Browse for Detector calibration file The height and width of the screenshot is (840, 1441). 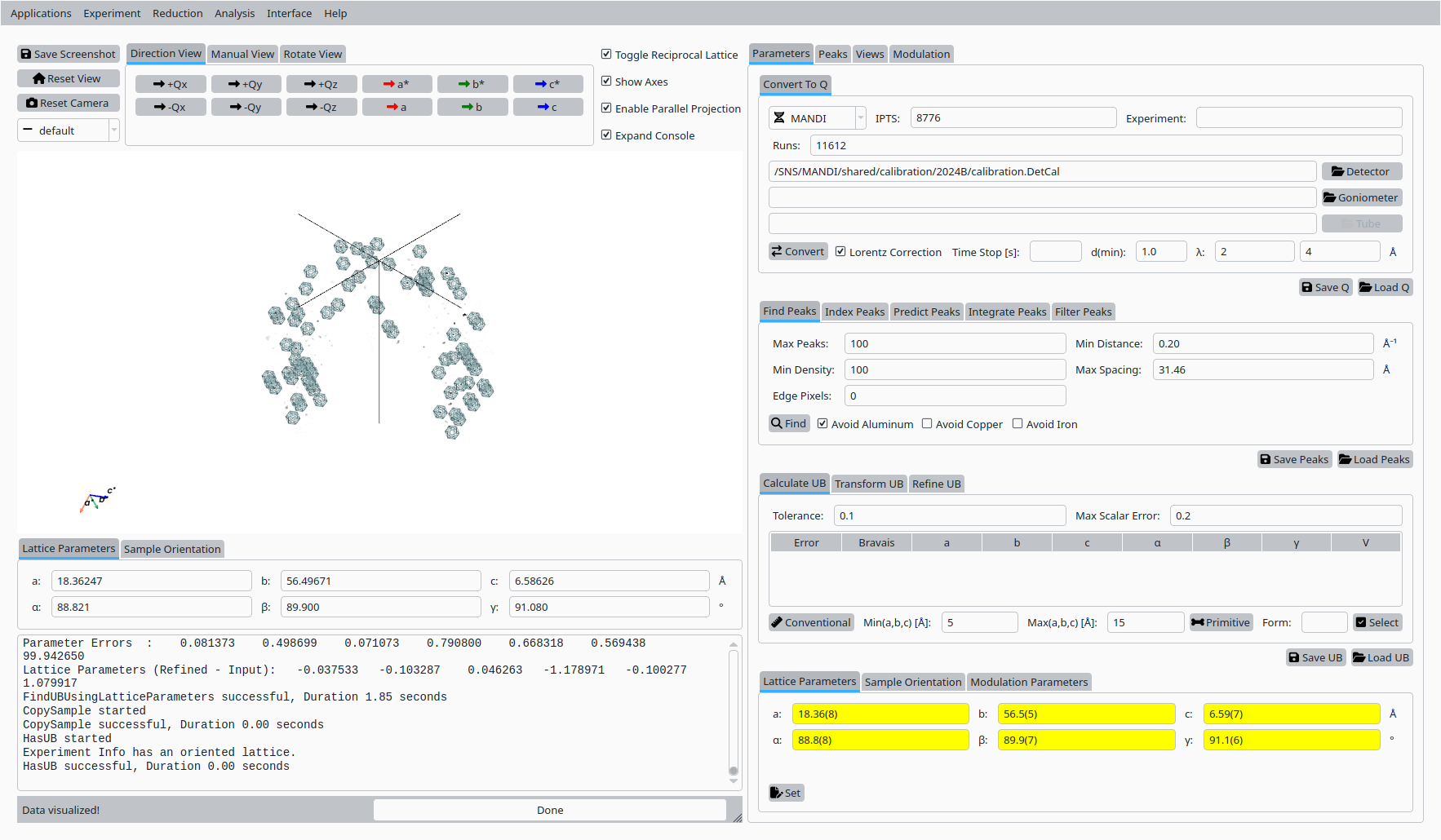pos(1361,171)
